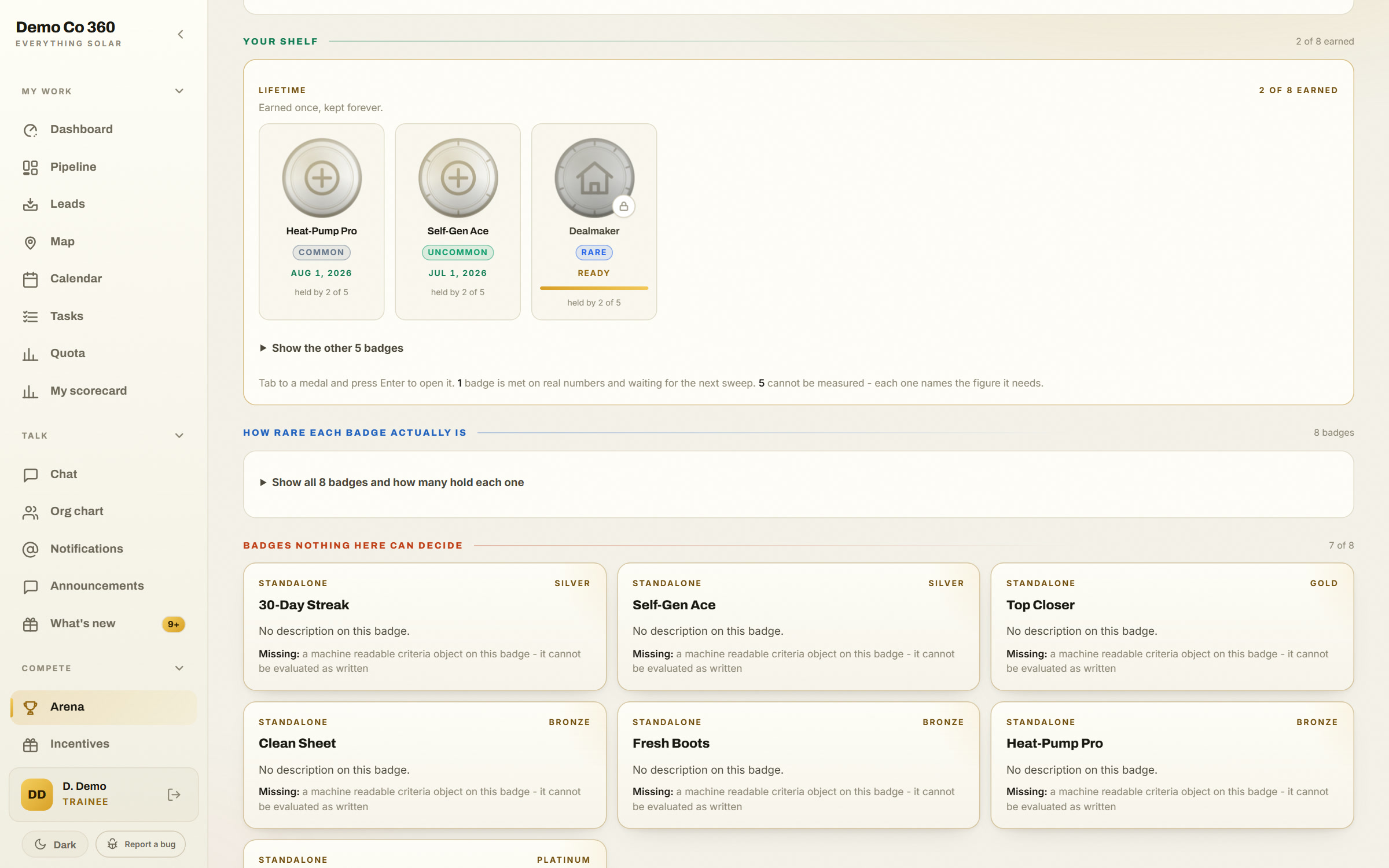1389x868 pixels.
Task: Click the Demo Co 360 logo title
Action: point(65,27)
